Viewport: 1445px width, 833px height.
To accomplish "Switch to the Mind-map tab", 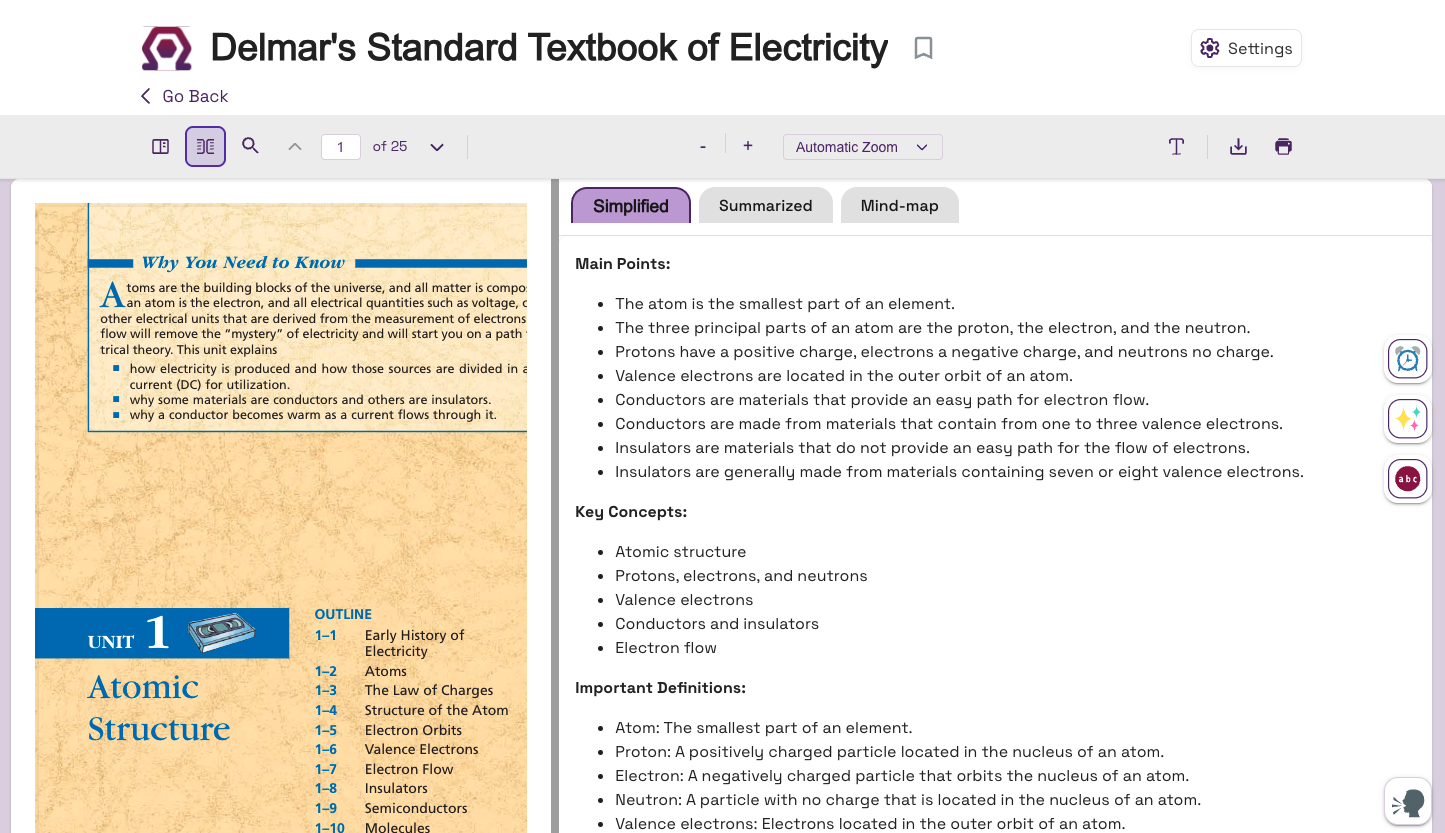I will tap(899, 206).
